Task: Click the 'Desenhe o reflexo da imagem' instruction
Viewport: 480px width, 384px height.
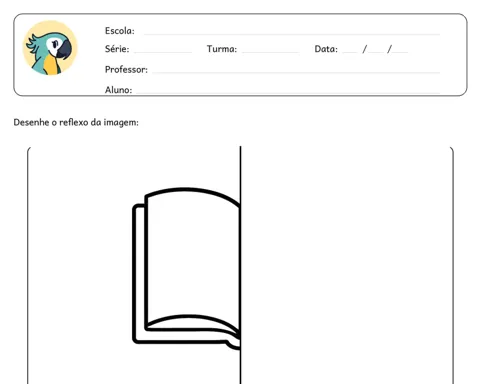Action: click(76, 122)
